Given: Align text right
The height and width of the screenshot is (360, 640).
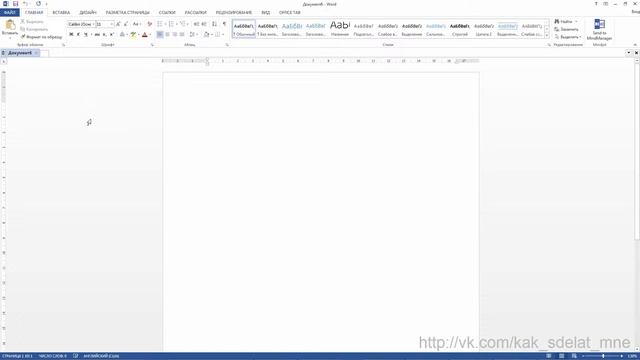Looking at the screenshot, I should [175, 34].
